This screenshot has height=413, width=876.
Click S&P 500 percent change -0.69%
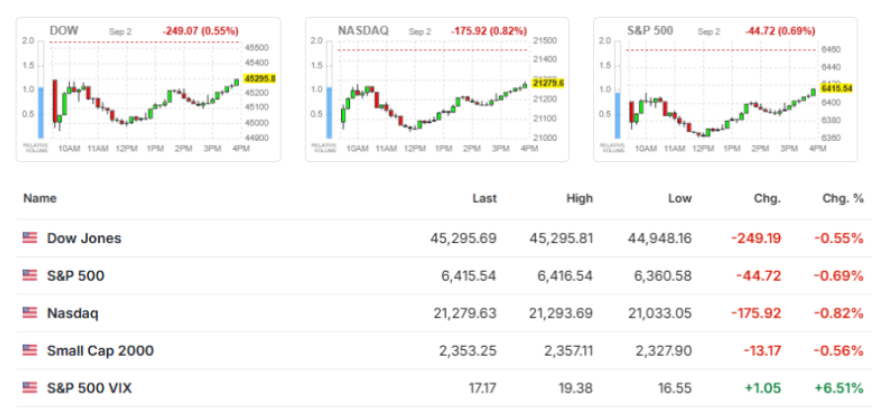[839, 276]
